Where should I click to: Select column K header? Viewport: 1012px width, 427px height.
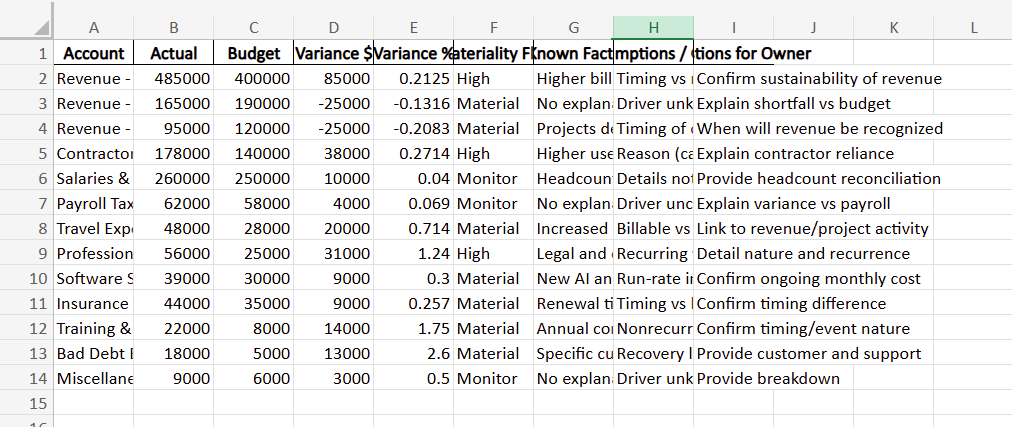point(894,28)
